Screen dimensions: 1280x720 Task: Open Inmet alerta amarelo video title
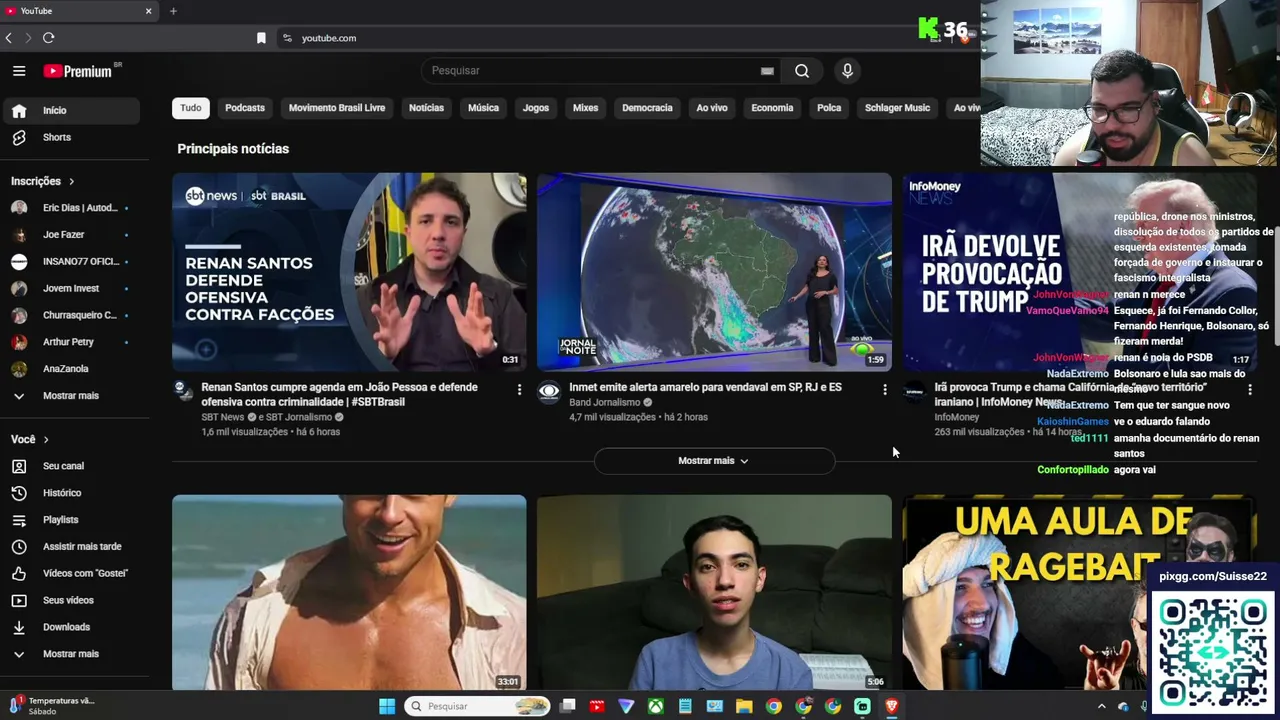tap(705, 387)
